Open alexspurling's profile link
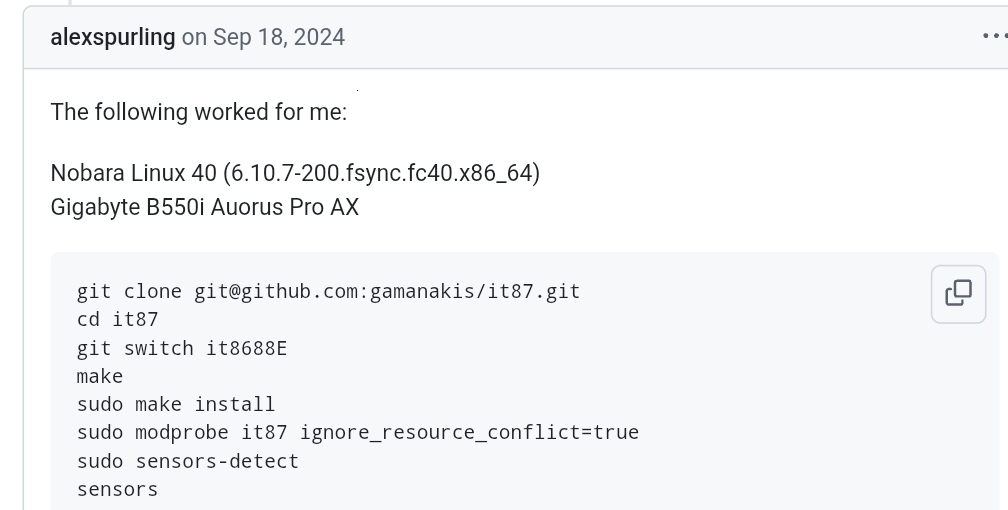This screenshot has width=1008, height=510. tap(112, 37)
